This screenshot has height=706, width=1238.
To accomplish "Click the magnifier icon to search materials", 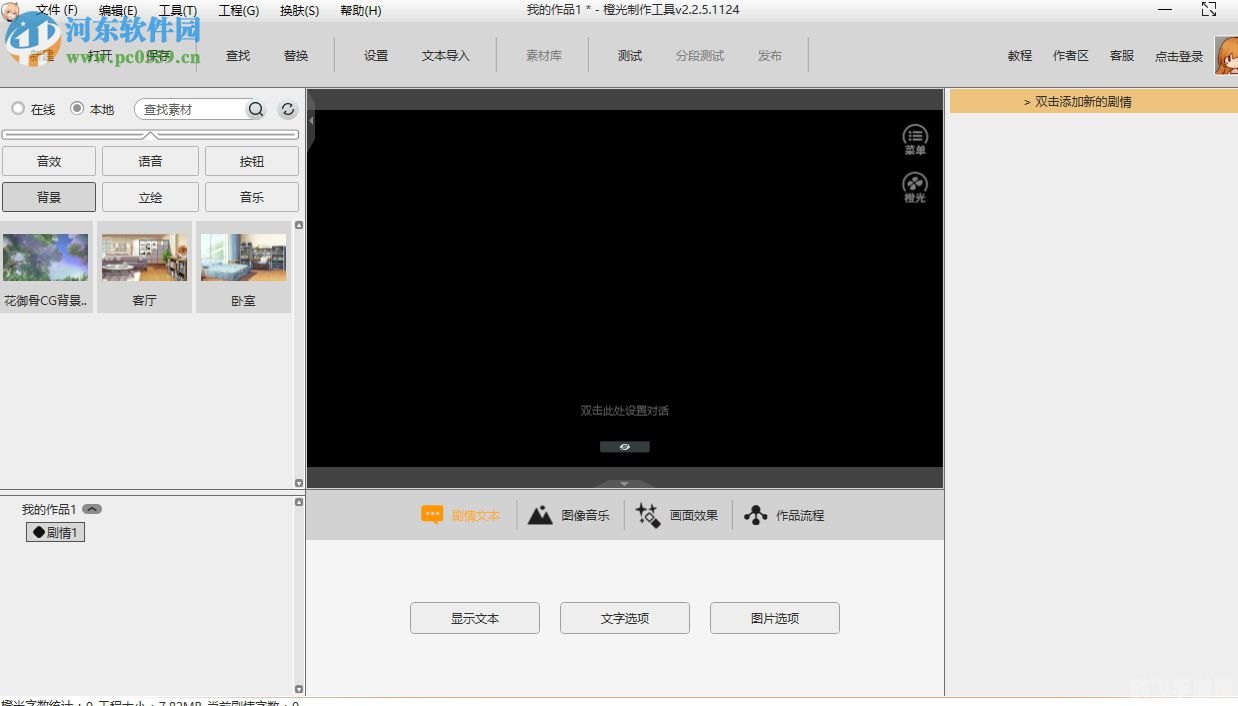I will click(256, 109).
